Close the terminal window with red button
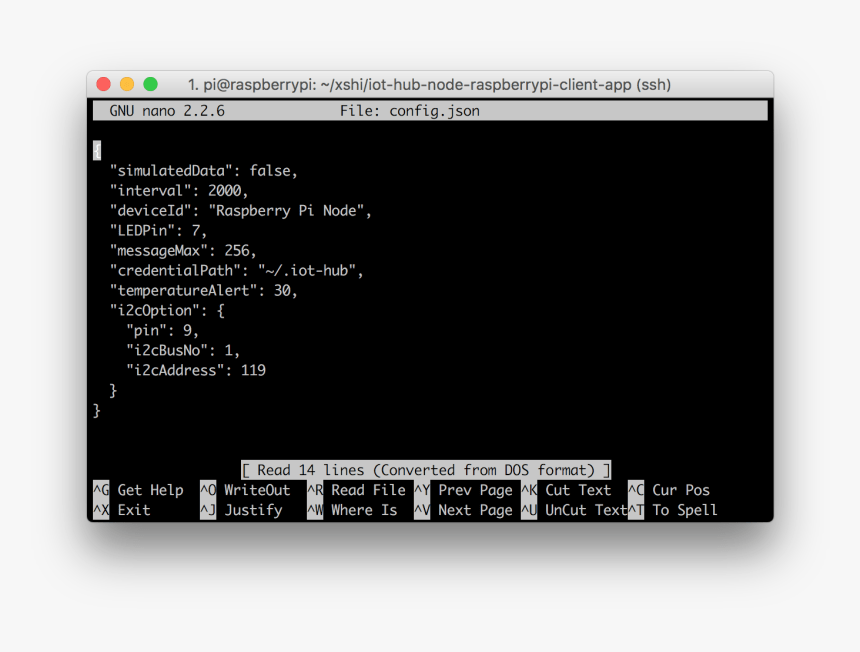860x652 pixels. coord(104,84)
